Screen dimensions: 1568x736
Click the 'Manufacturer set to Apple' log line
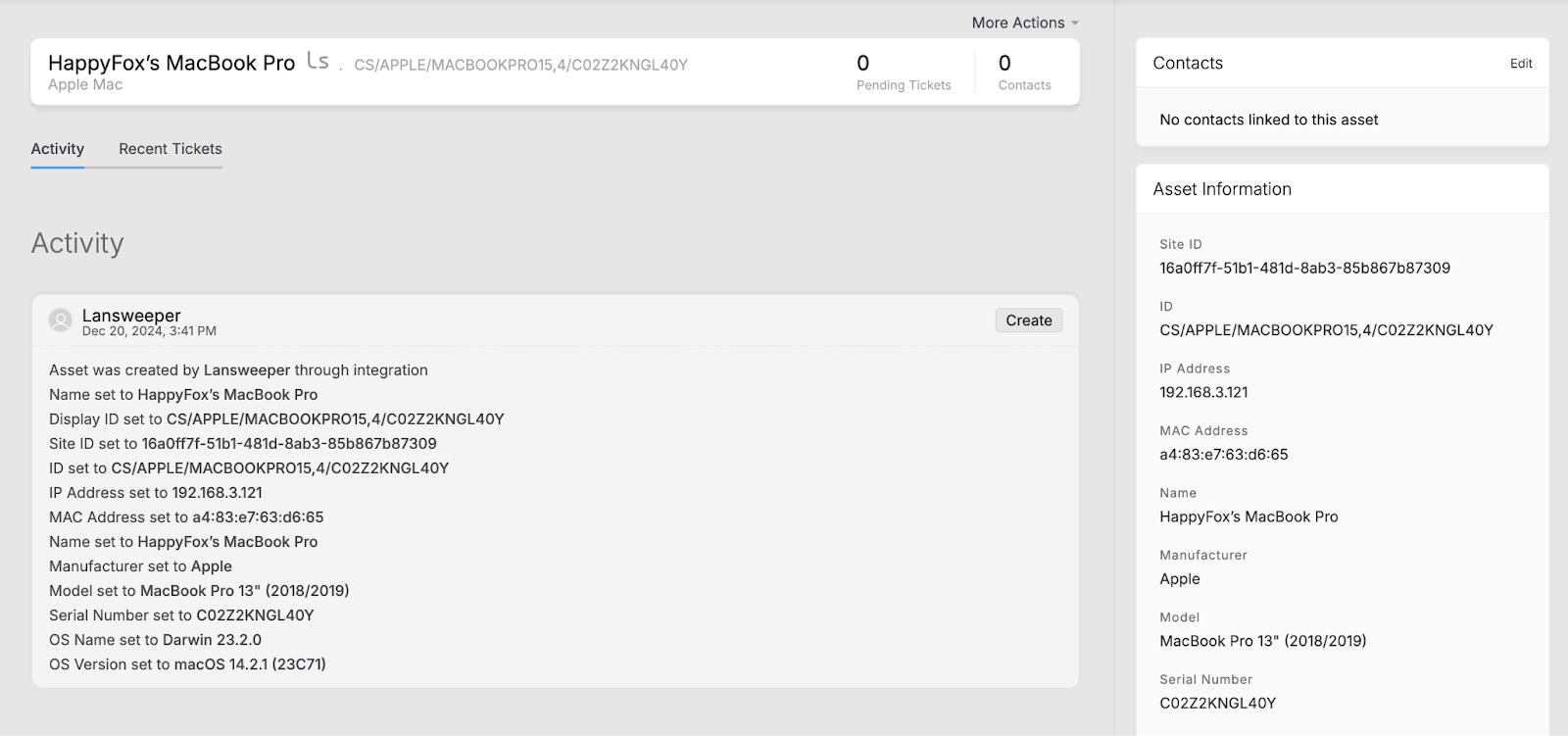click(140, 566)
